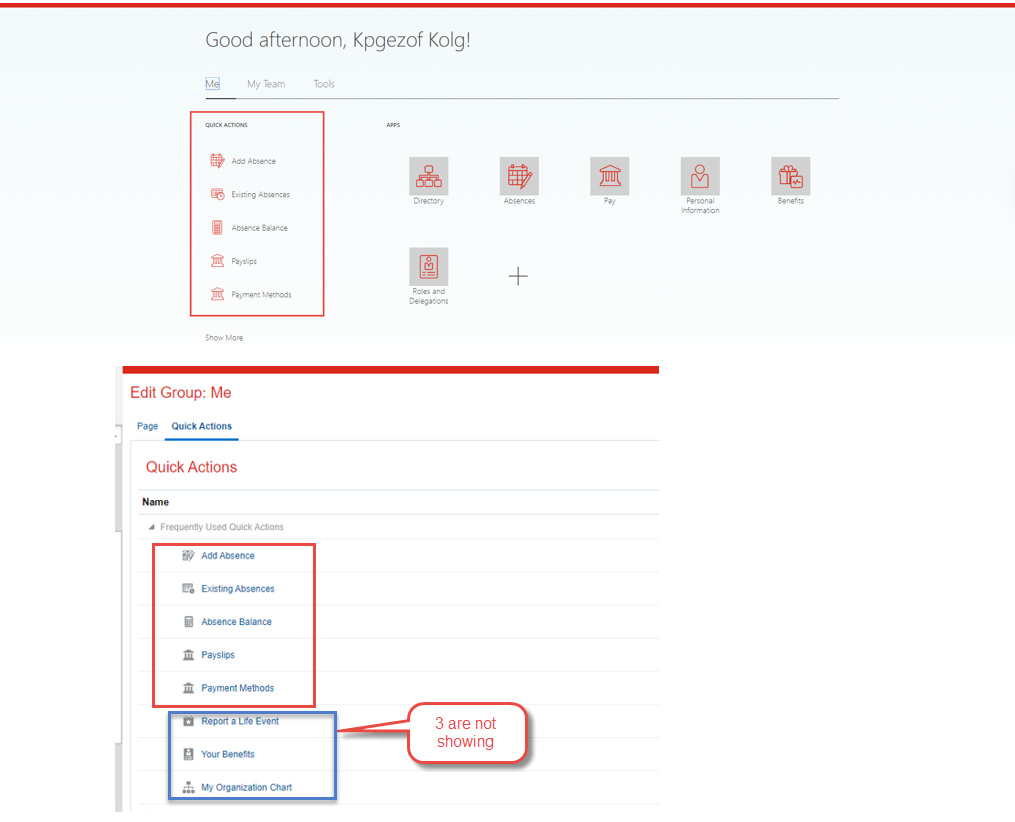The height and width of the screenshot is (822, 1015).
Task: Click the Payment Methods quick action link on the home page
Action: click(x=262, y=294)
